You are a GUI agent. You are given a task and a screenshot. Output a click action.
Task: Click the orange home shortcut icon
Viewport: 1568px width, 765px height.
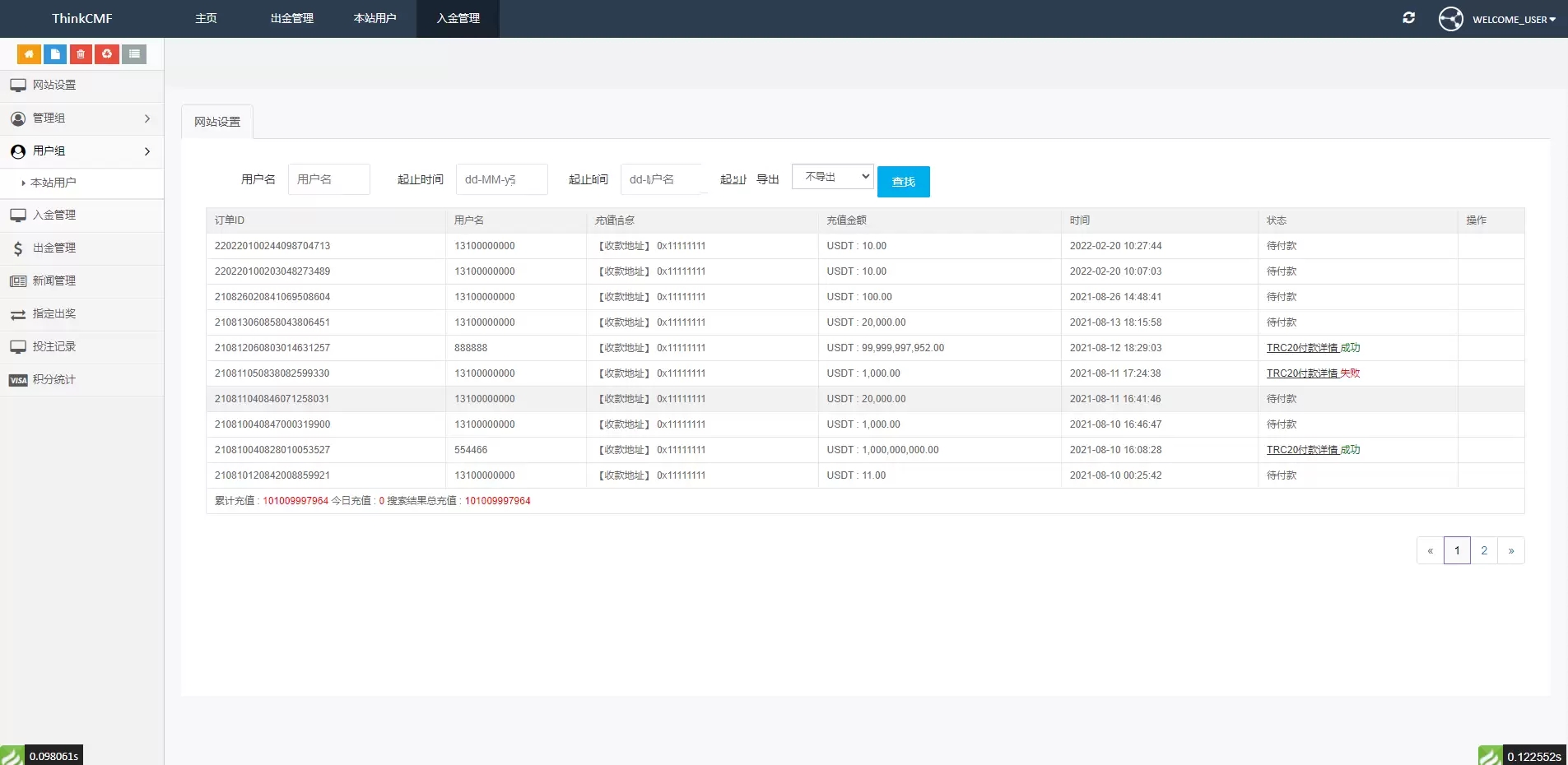(x=29, y=54)
